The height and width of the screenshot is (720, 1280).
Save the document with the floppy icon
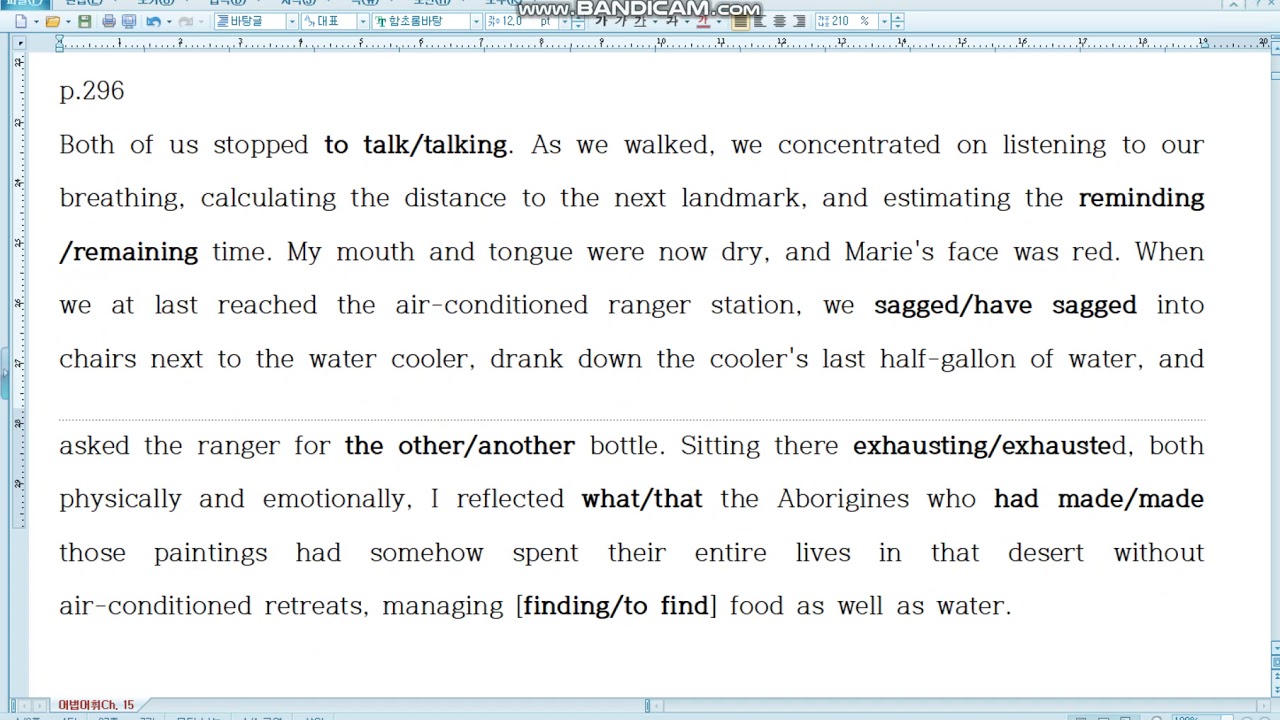85,21
